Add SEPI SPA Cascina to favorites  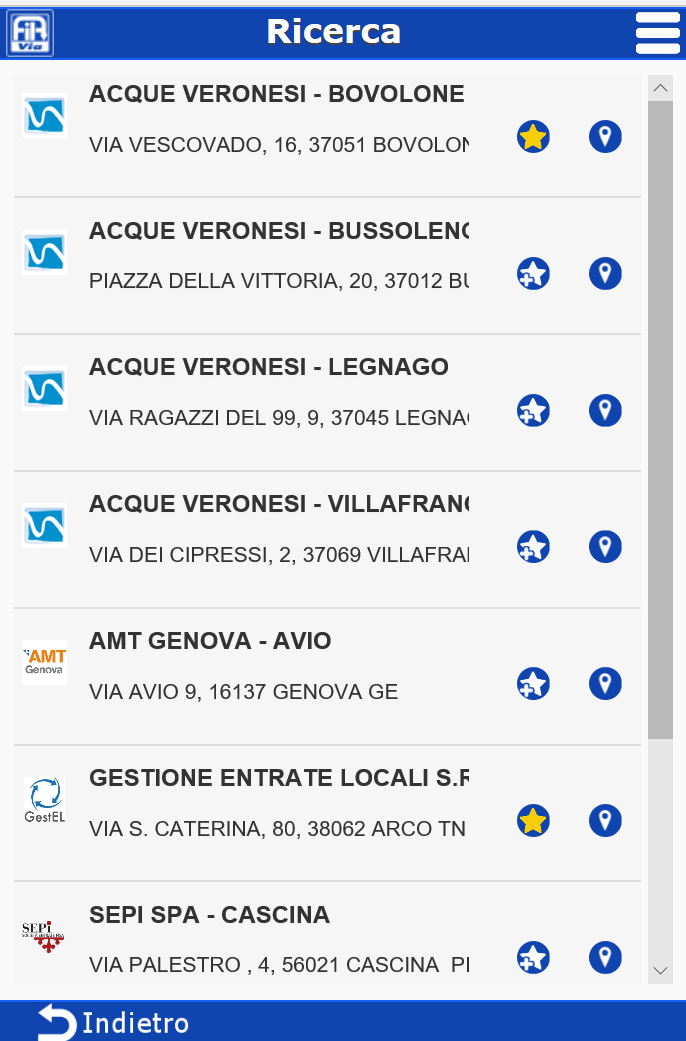(533, 957)
